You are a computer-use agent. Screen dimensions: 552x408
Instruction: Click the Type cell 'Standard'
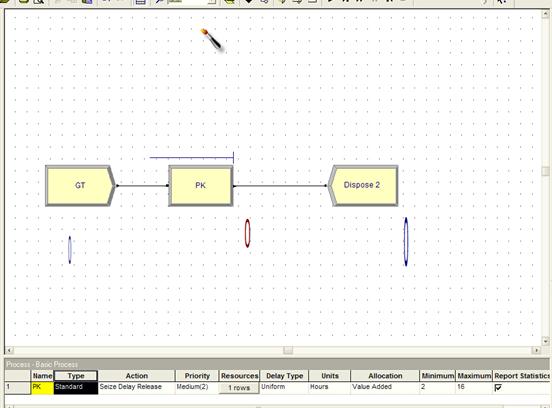(x=76, y=387)
